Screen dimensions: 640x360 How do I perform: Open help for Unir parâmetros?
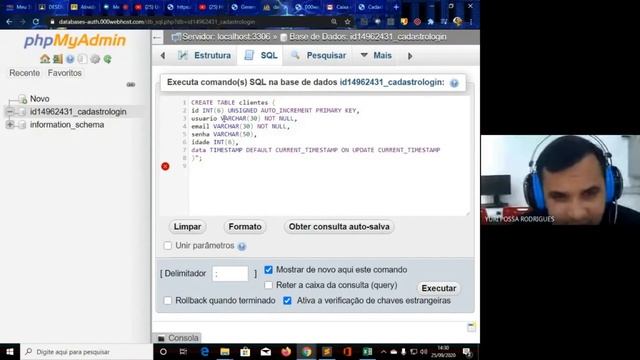[242, 246]
